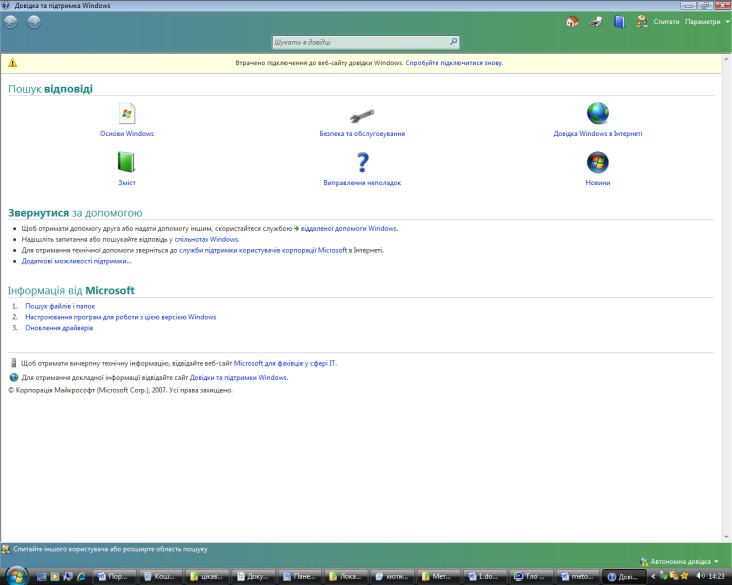The width and height of the screenshot is (732, 585).
Task: Open 'Настроювання програм для роботи' topic link
Action: pos(120,317)
